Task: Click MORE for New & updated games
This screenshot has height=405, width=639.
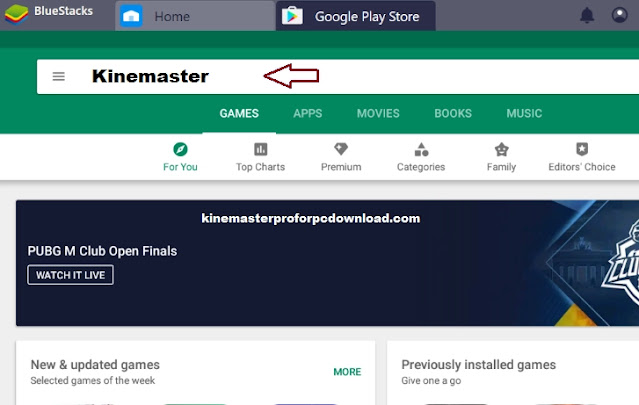Action: pos(347,372)
